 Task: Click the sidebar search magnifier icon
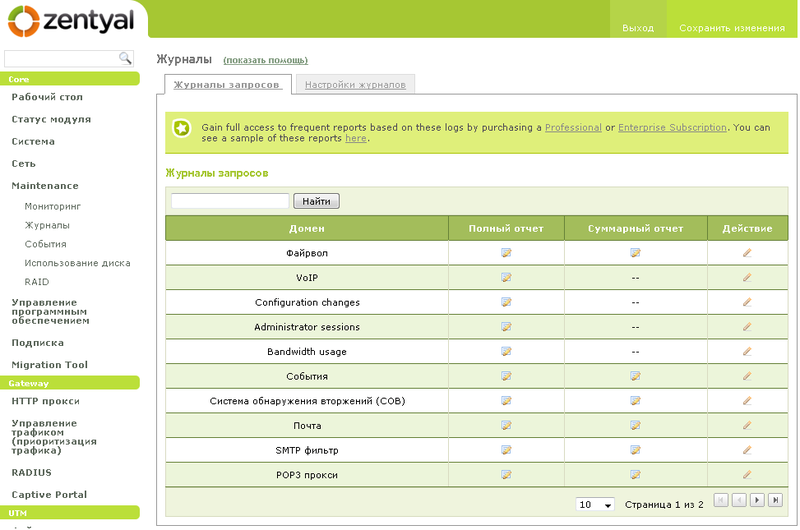[125, 58]
